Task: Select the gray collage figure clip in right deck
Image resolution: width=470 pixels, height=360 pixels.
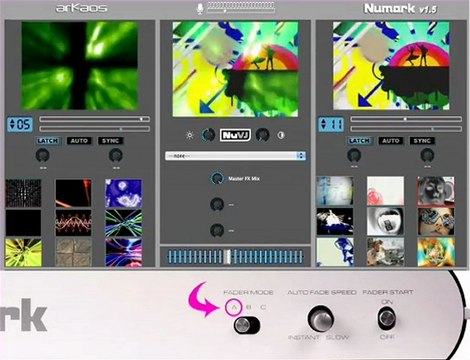Action: pos(386,252)
